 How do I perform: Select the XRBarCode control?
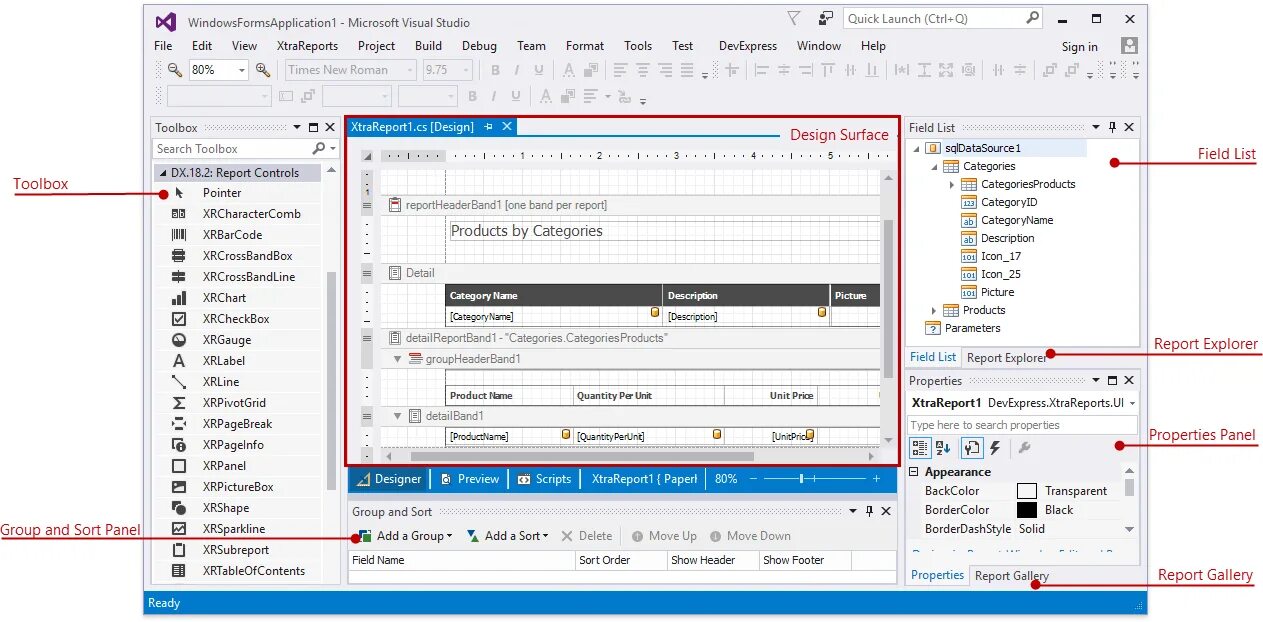click(238, 235)
